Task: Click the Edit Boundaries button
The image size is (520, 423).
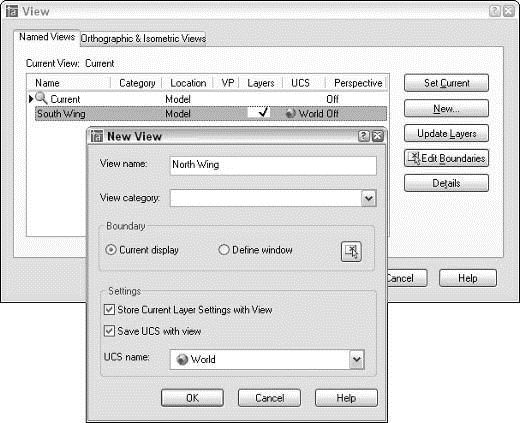Action: pos(446,158)
